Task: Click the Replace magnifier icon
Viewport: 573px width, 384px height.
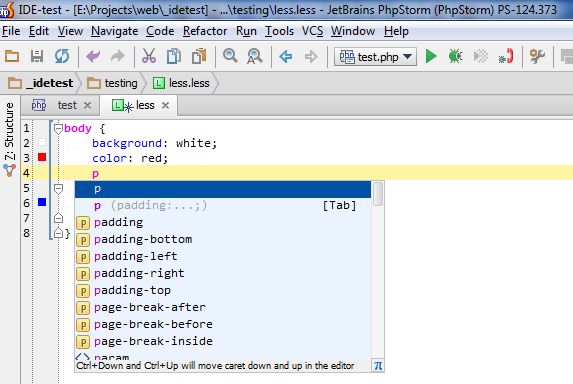Action: click(255, 56)
